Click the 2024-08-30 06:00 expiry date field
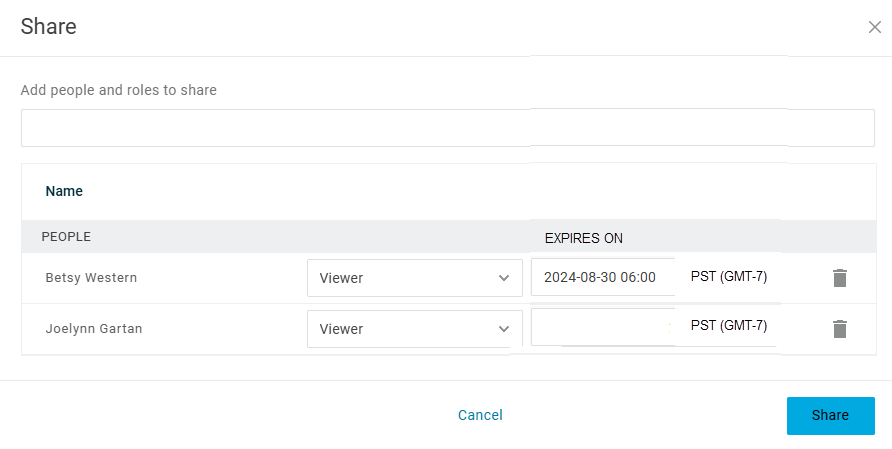 pyautogui.click(x=600, y=278)
